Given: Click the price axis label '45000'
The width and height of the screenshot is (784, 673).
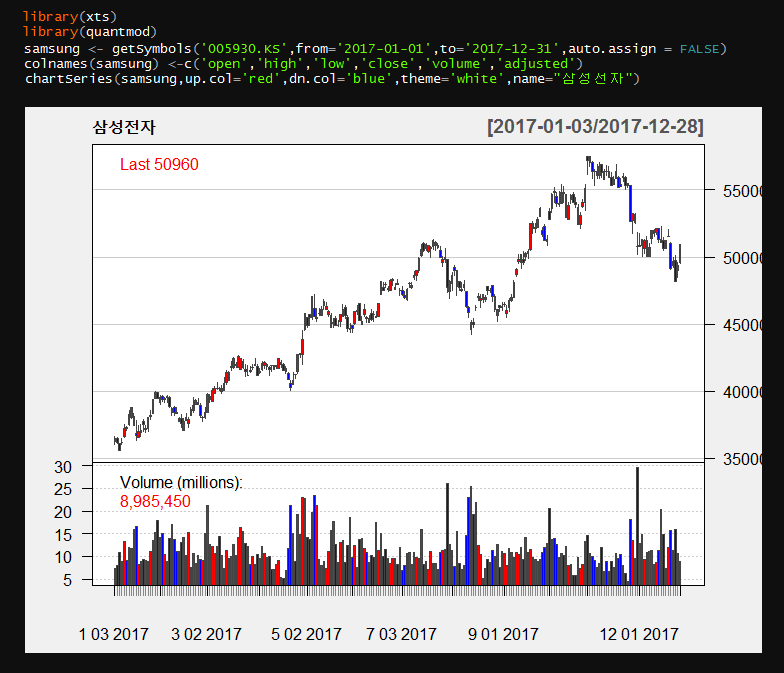Looking at the screenshot, I should pos(742,325).
